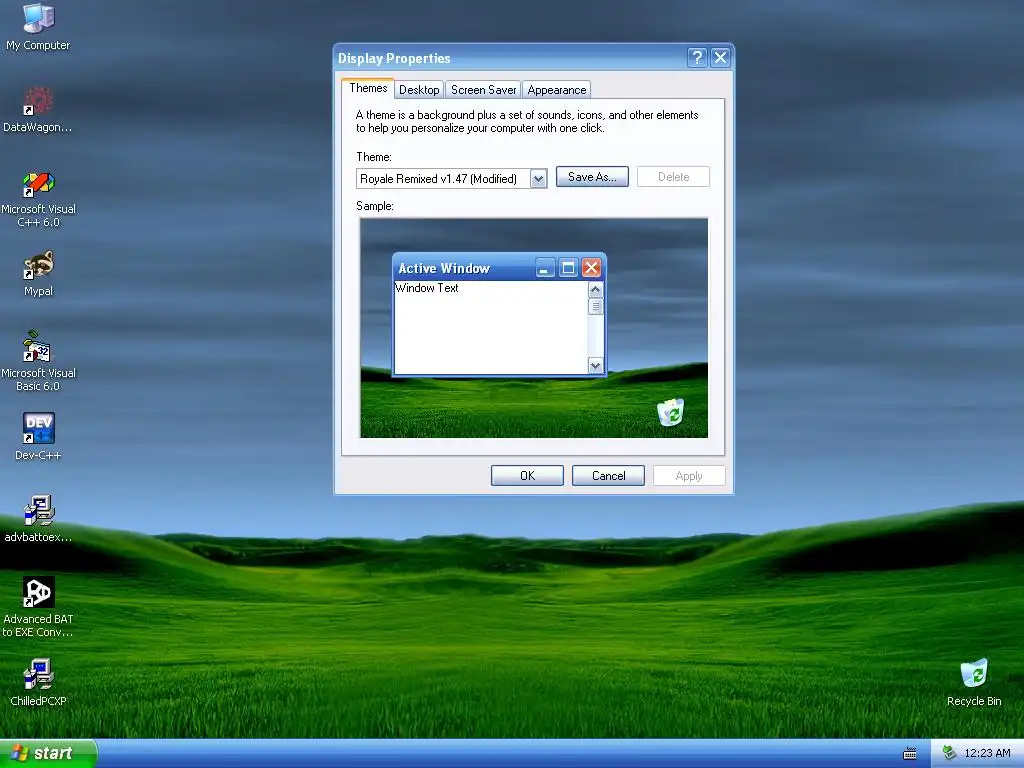Click the 12:23 AM clock
1024x768 pixels.
coord(987,753)
